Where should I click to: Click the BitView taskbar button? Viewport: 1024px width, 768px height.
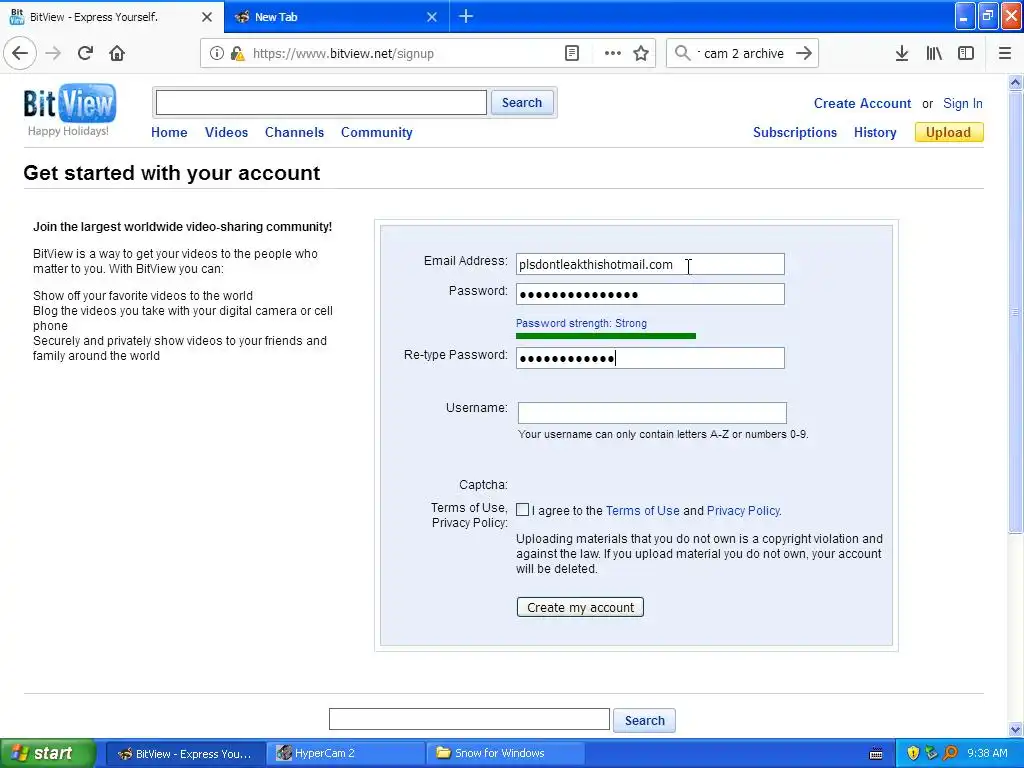[x=184, y=754]
